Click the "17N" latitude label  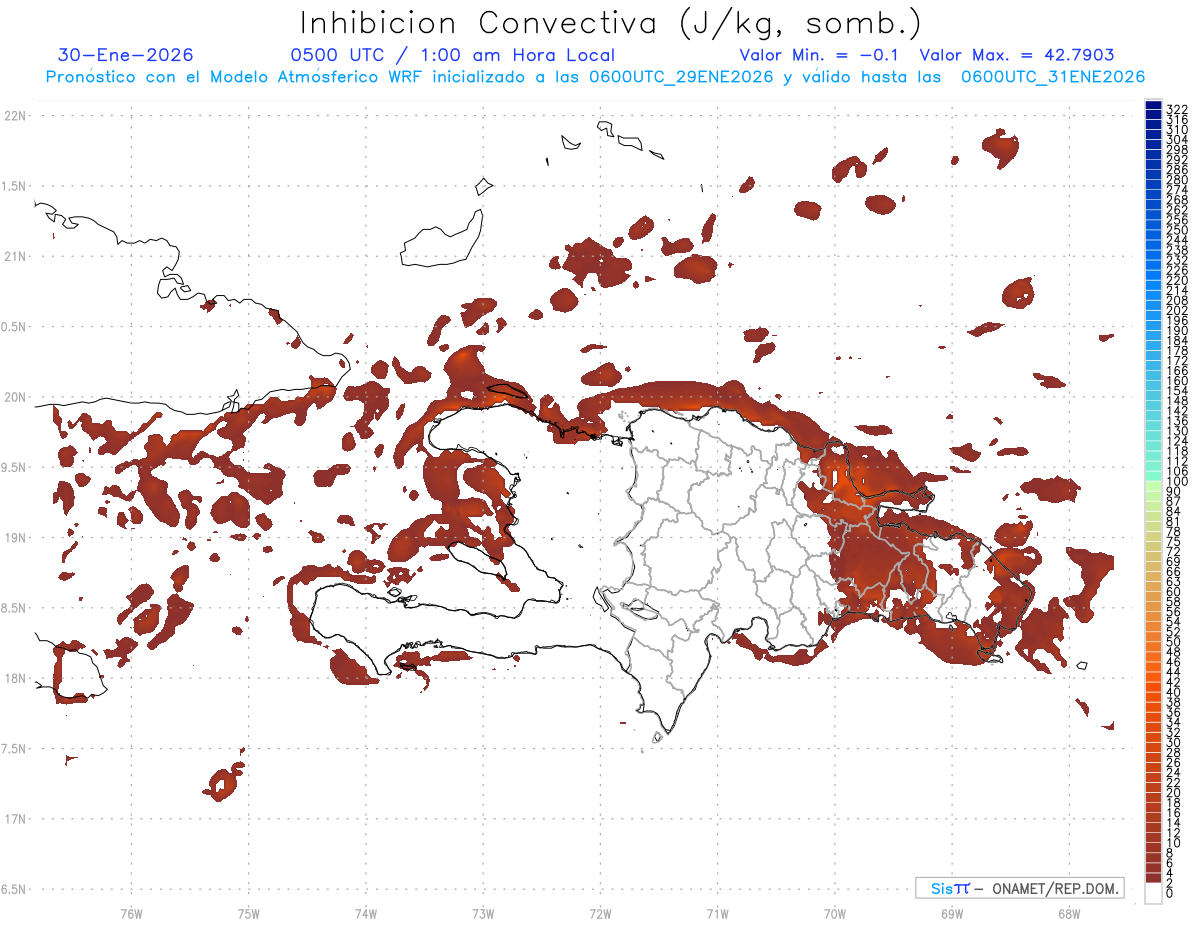pos(15,819)
